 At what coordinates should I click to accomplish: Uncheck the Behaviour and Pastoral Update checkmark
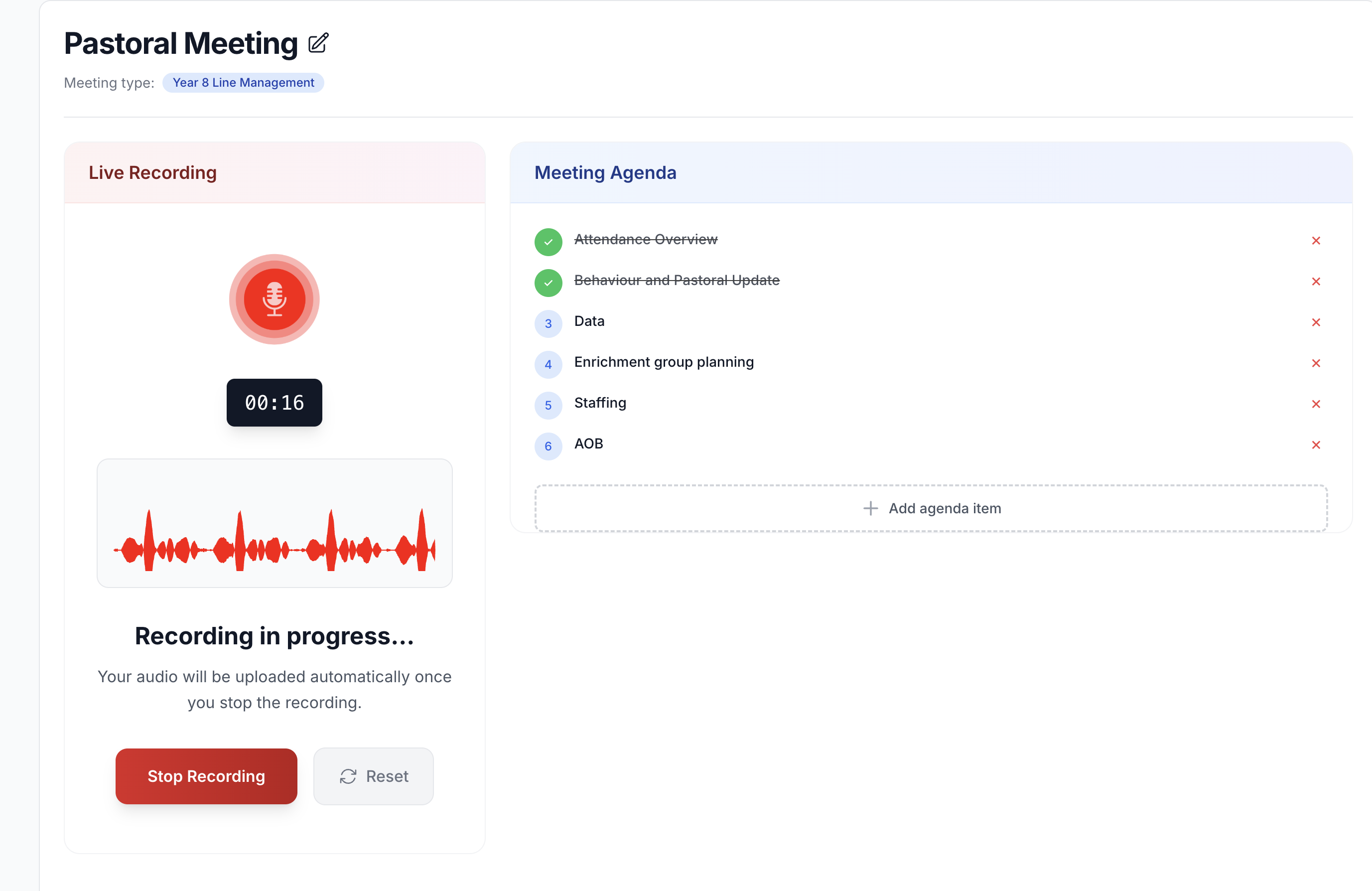[548, 283]
